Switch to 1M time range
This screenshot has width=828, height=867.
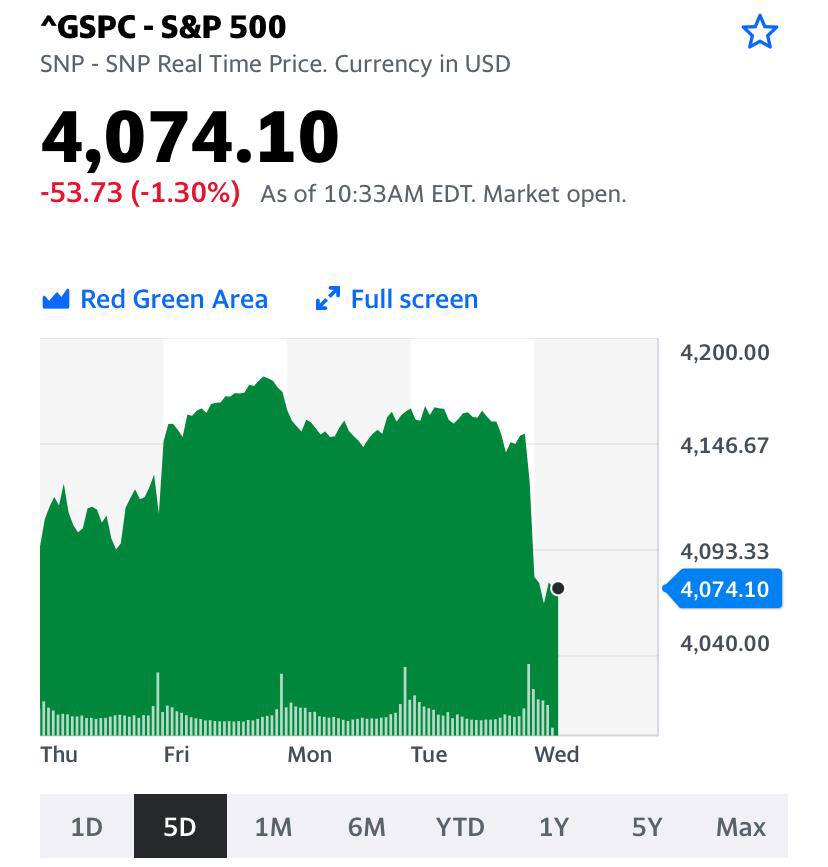point(273,827)
